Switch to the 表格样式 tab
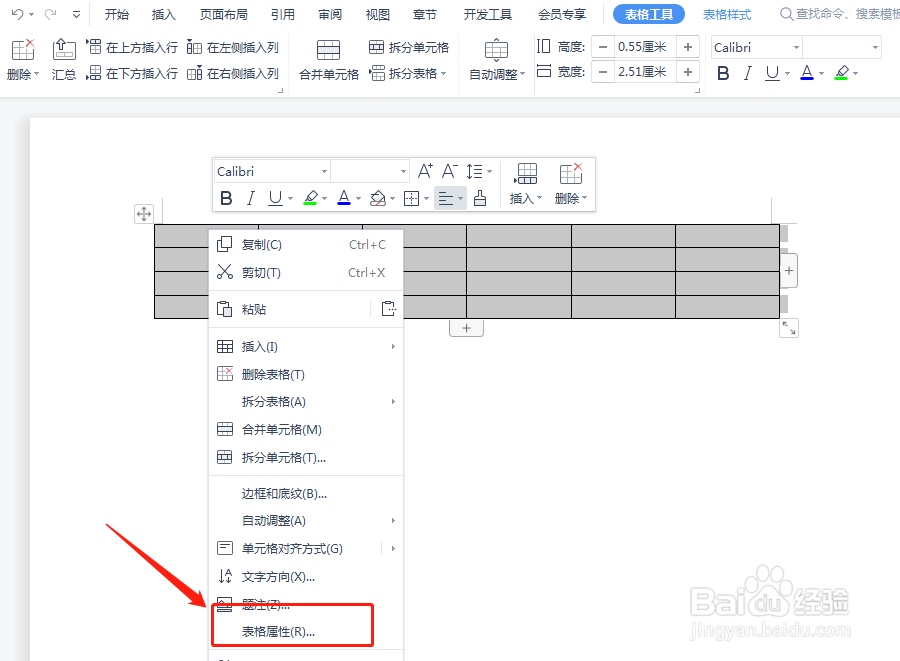 (x=726, y=14)
